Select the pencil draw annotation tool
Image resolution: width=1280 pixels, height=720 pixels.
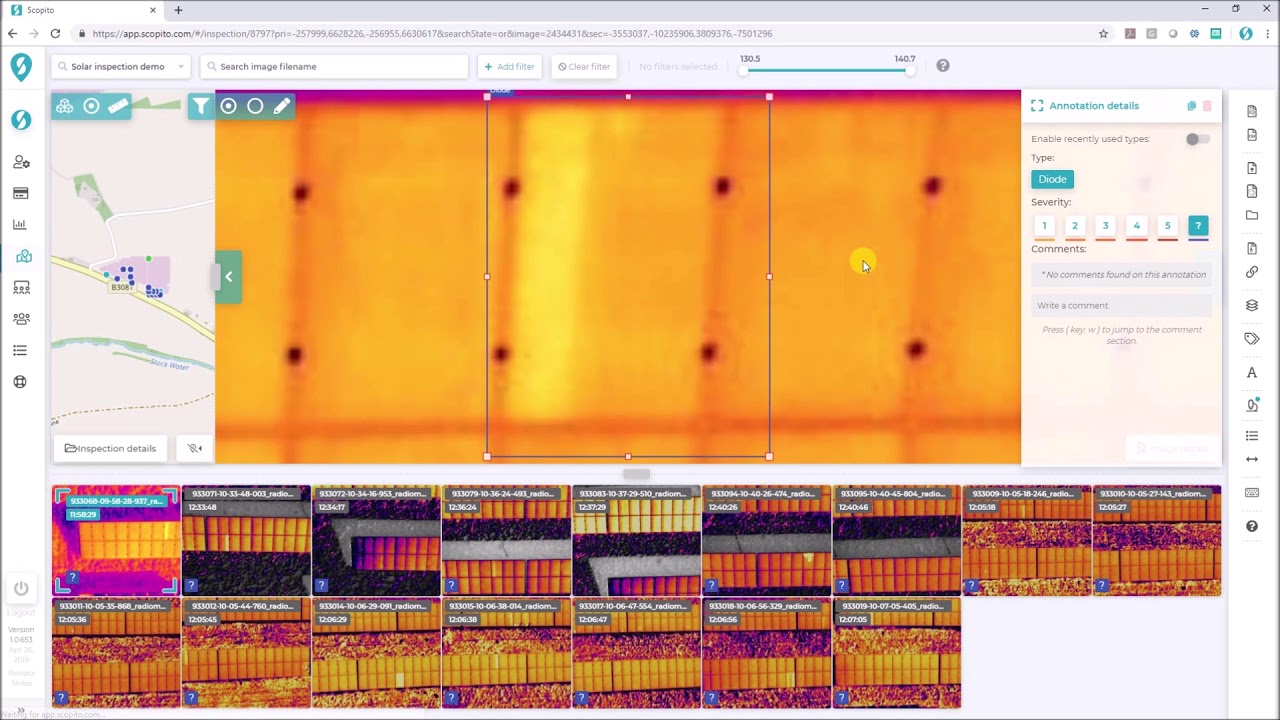tap(282, 106)
